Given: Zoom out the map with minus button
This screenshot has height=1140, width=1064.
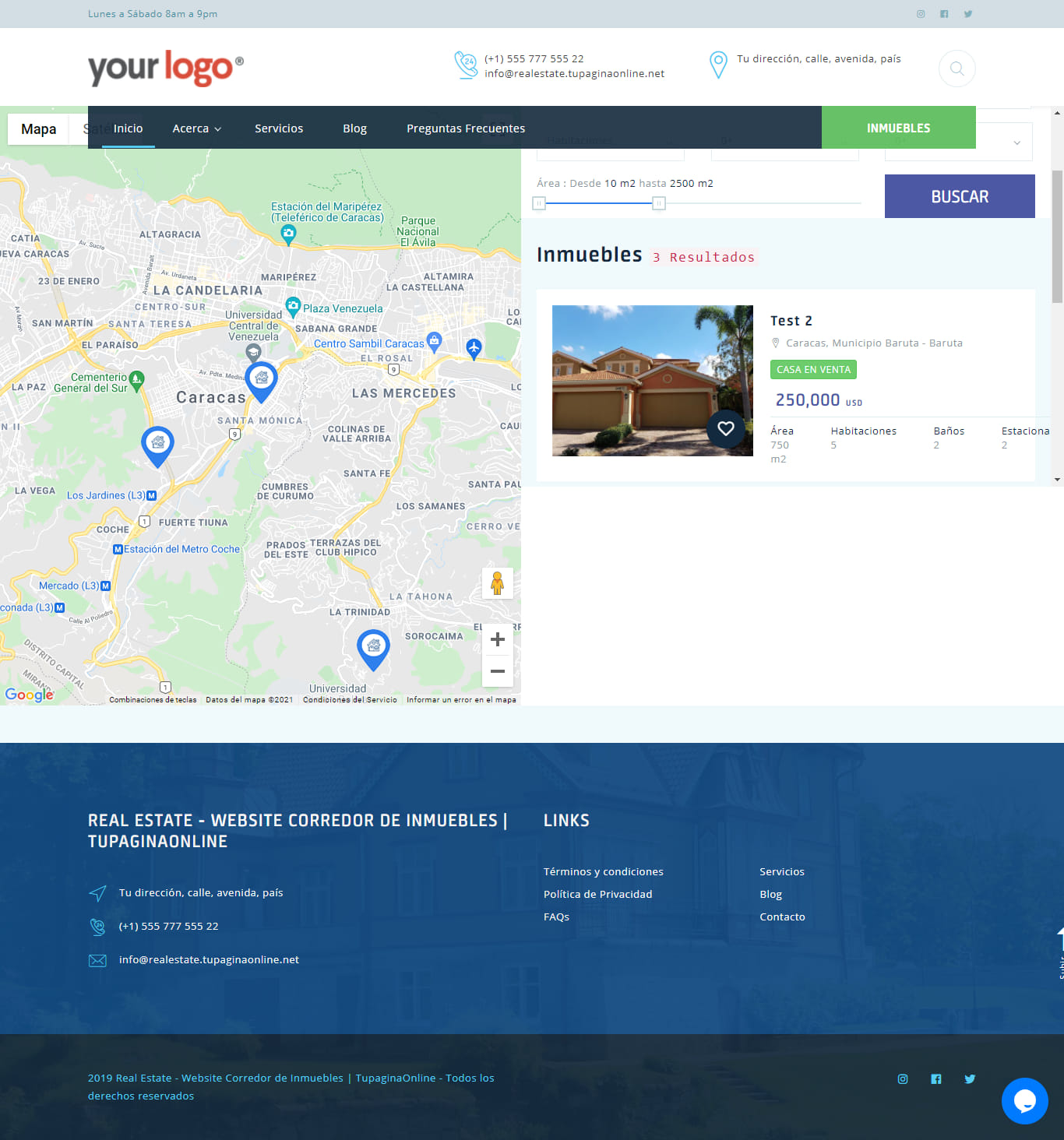Looking at the screenshot, I should [498, 671].
